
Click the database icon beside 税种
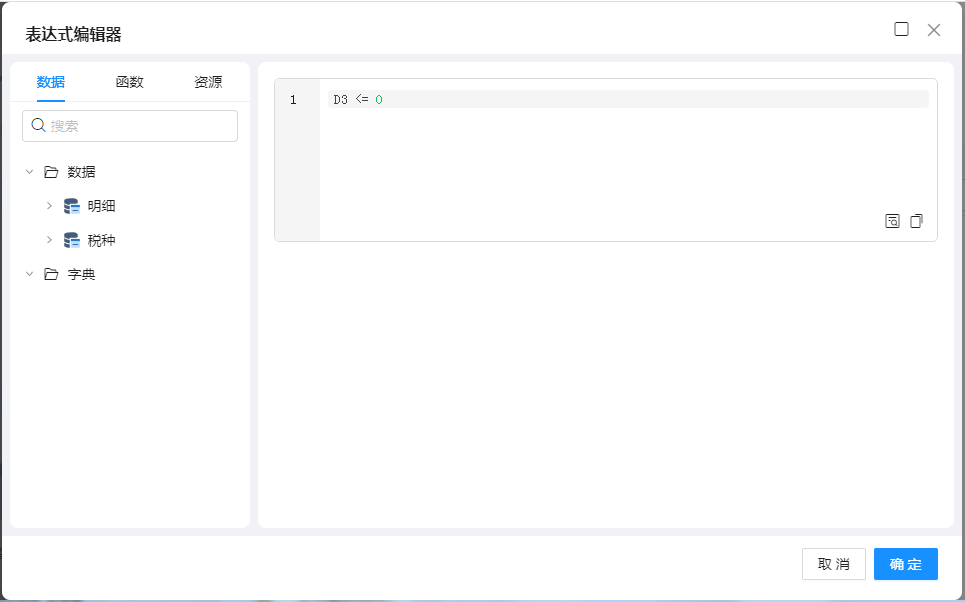[x=72, y=240]
